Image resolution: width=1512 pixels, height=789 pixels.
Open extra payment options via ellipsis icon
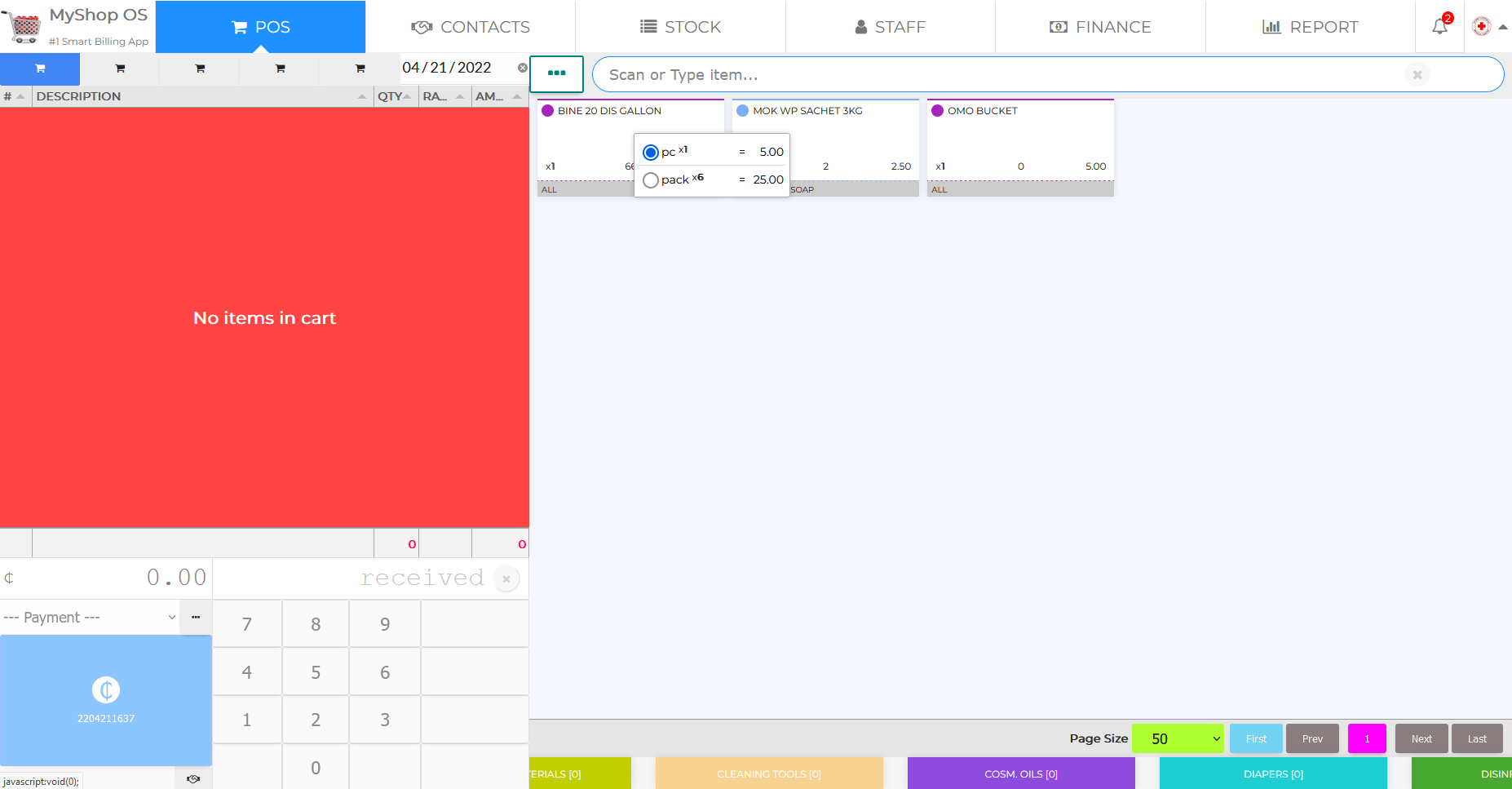[x=195, y=617]
